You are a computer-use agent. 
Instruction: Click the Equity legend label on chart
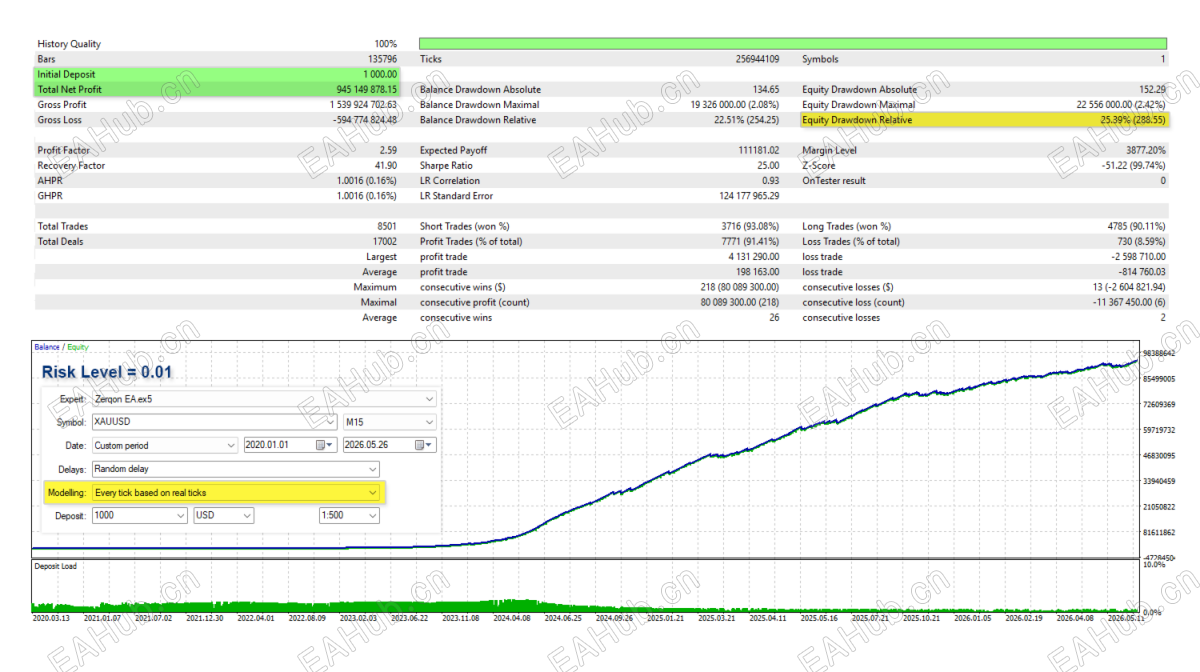coord(78,347)
